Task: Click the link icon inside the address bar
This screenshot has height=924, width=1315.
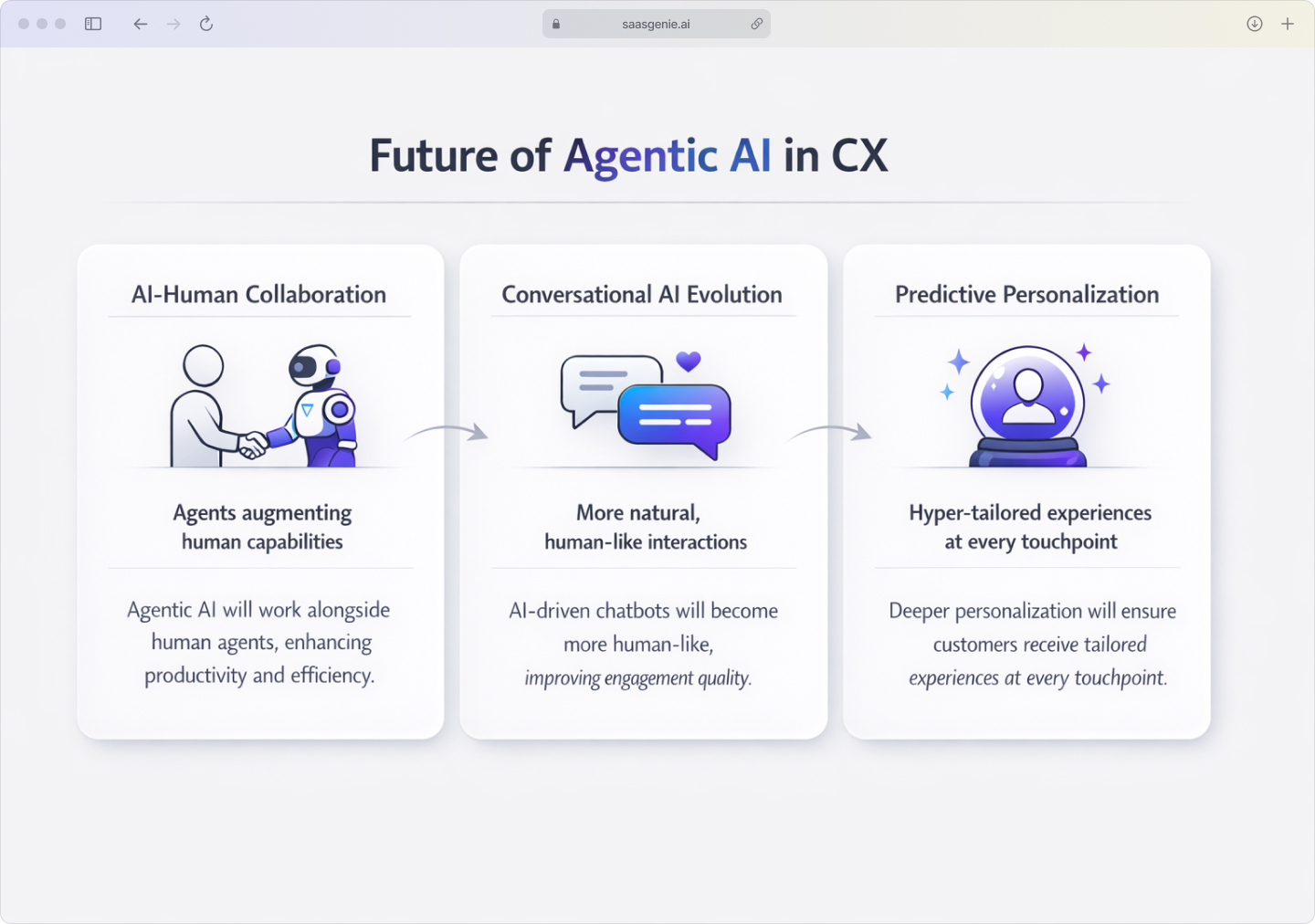Action: [756, 24]
